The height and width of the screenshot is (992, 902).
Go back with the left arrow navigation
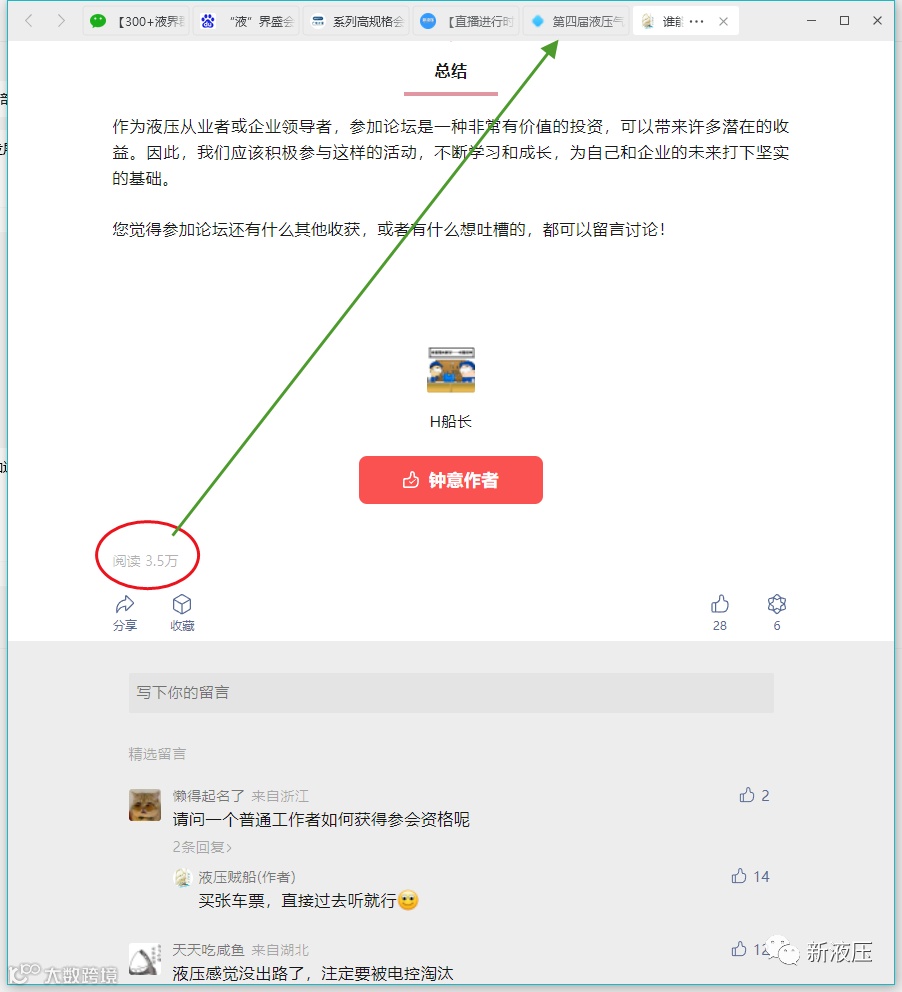pos(29,21)
